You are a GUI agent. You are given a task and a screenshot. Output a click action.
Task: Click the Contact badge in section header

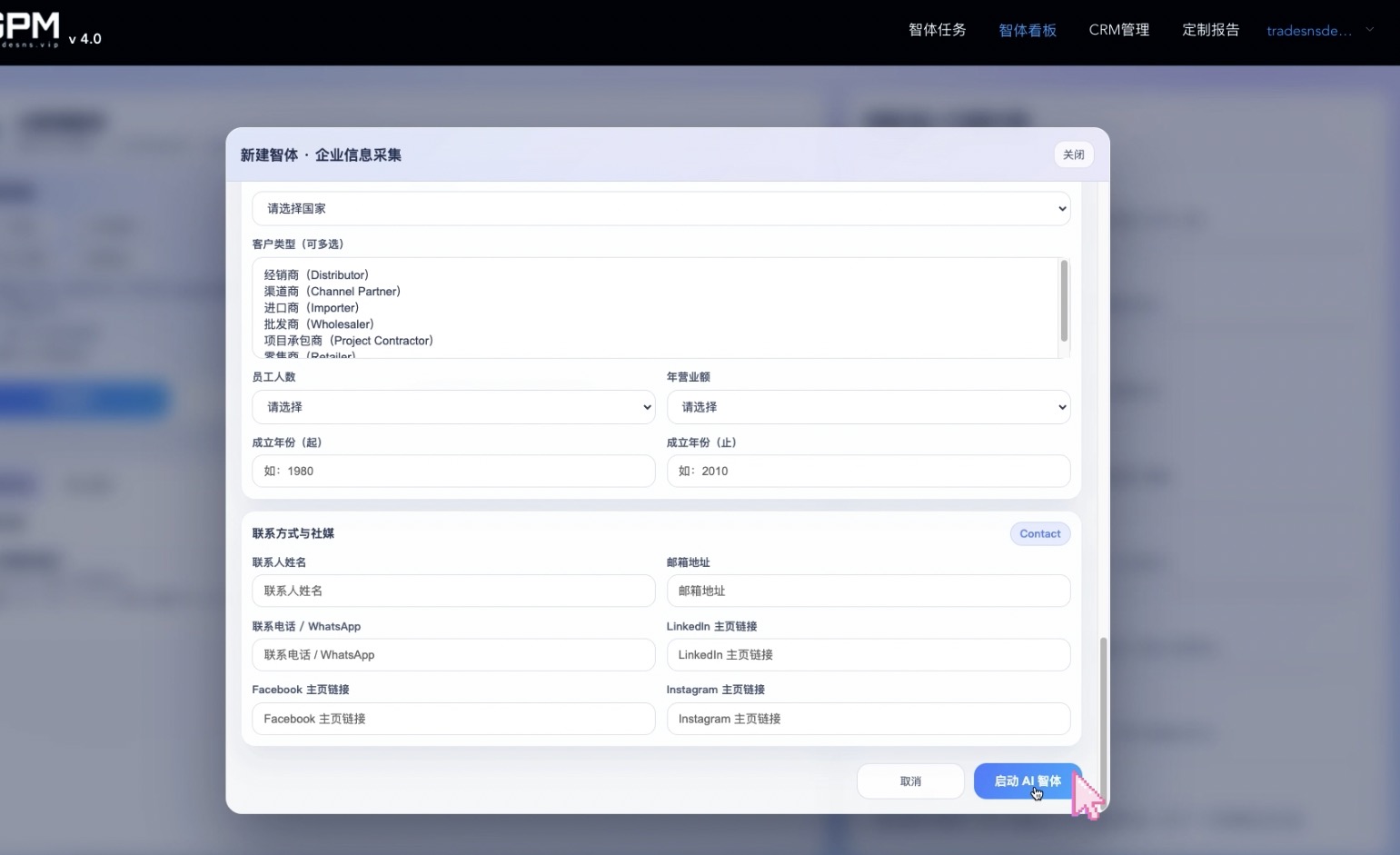pos(1039,534)
